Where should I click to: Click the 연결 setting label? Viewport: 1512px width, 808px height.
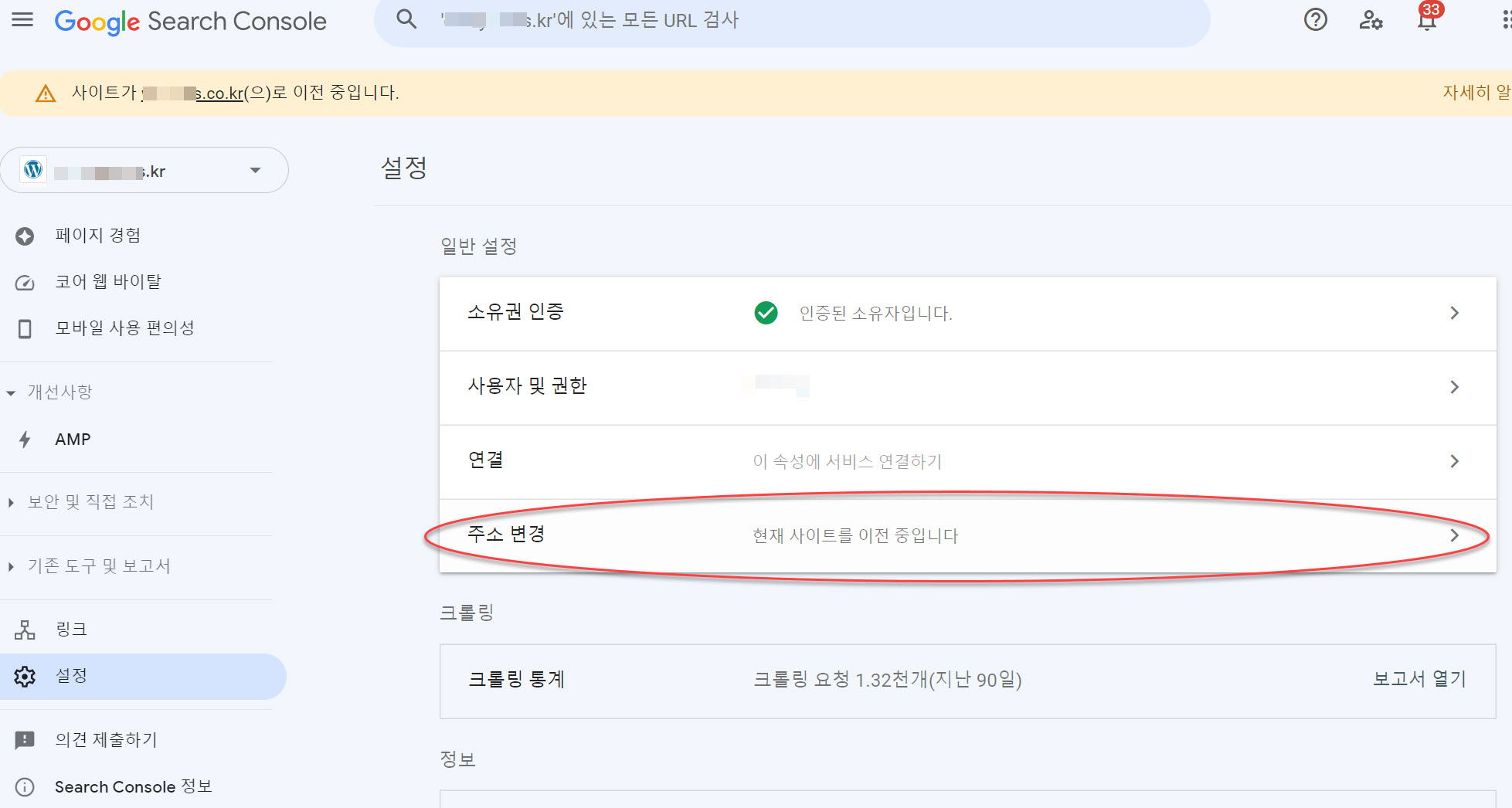click(485, 460)
